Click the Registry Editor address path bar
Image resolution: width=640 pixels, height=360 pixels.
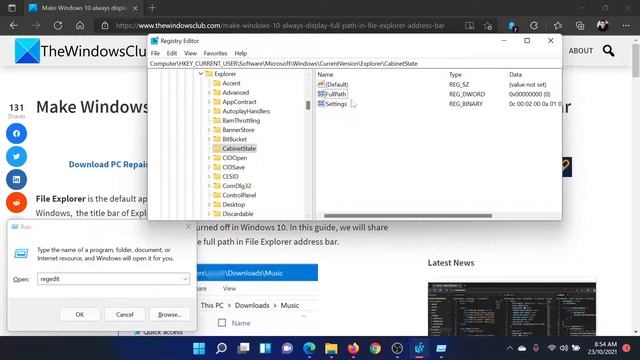(355, 64)
